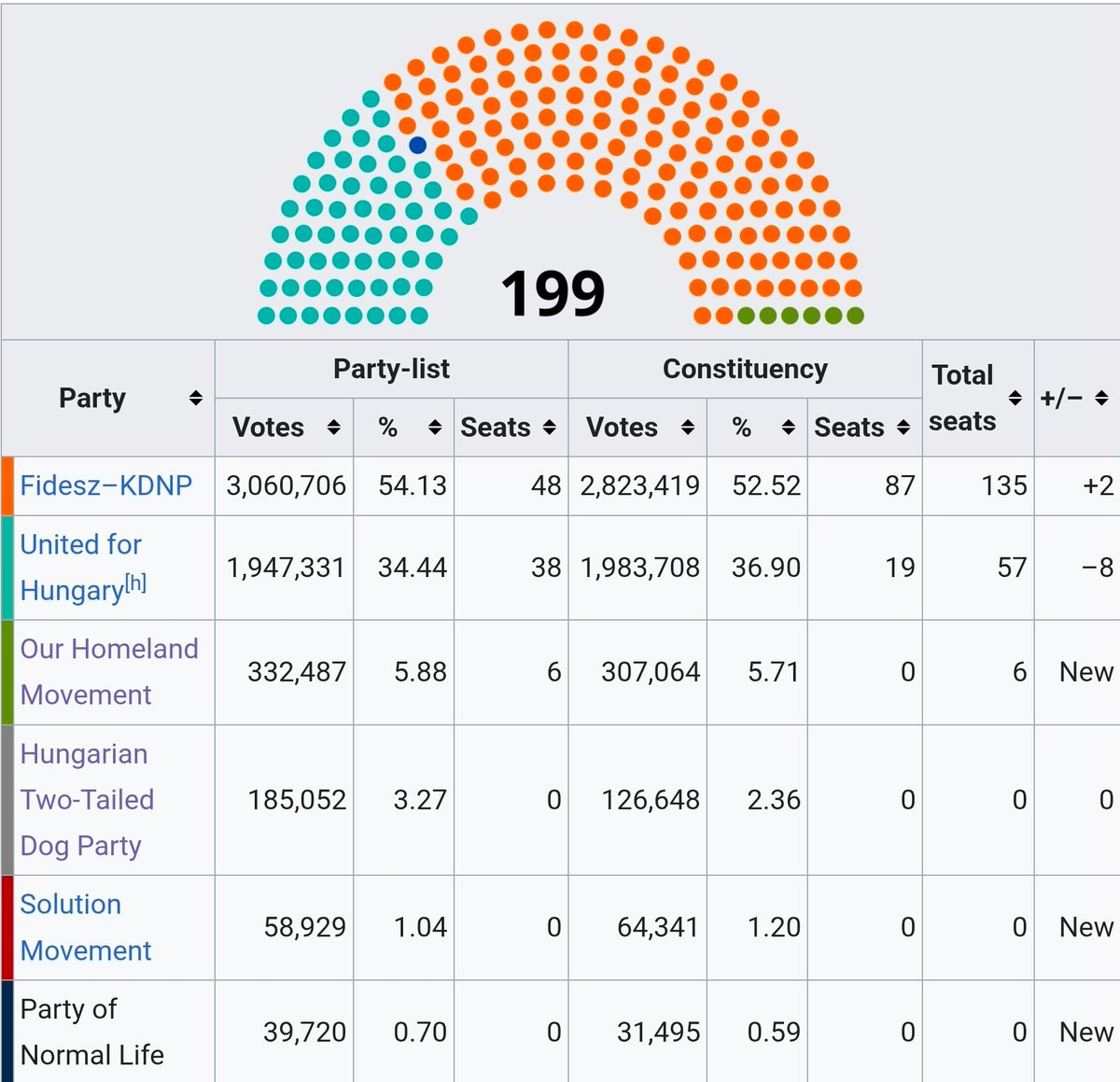
Task: Select constituency votes 1,983,708
Action: 639,568
